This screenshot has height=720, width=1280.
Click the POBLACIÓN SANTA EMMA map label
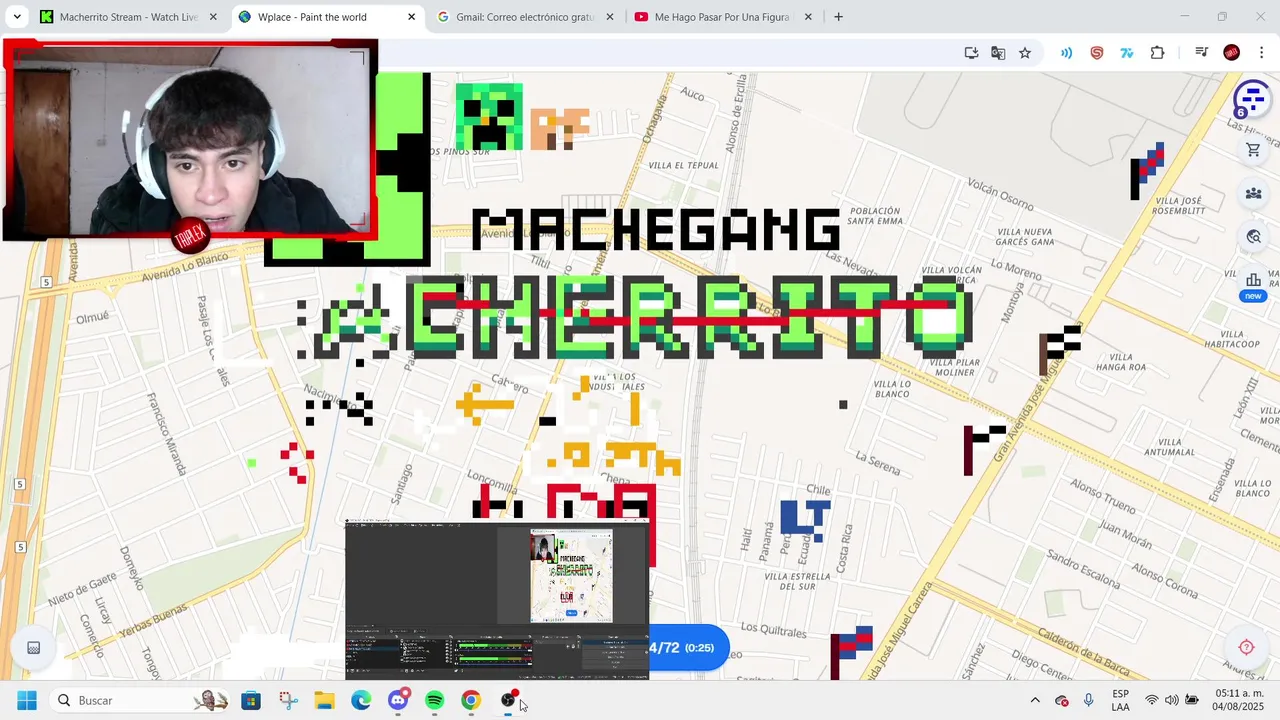click(x=875, y=216)
